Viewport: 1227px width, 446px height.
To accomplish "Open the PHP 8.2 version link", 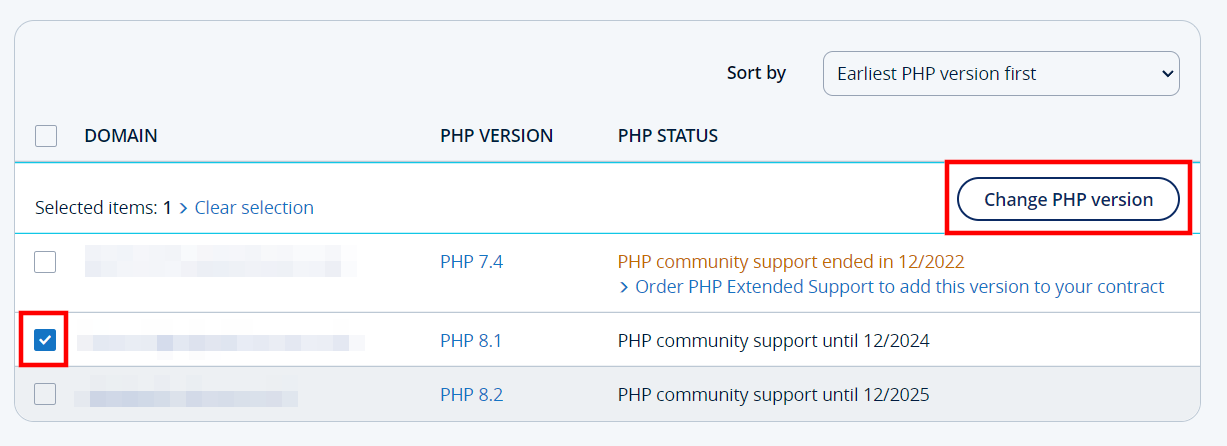I will 471,395.
